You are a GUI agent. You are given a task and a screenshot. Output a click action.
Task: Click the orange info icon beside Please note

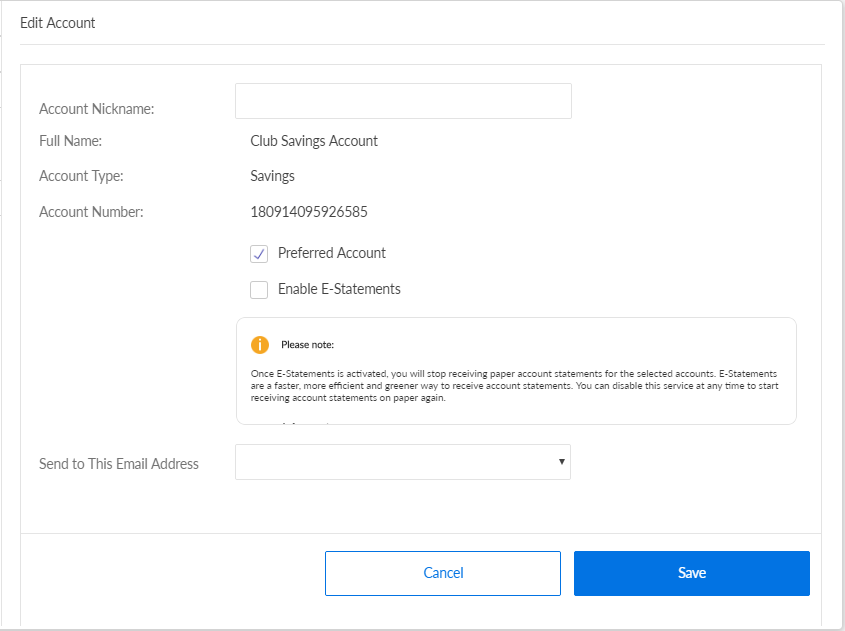point(260,345)
